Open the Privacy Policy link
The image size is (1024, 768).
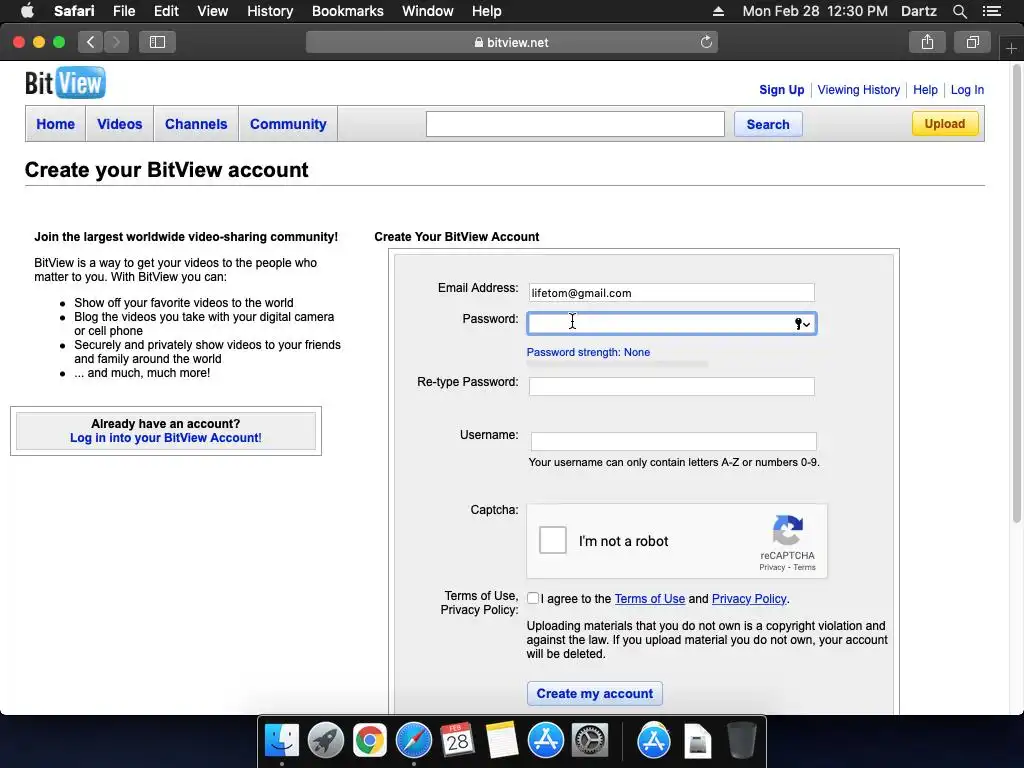pyautogui.click(x=749, y=598)
